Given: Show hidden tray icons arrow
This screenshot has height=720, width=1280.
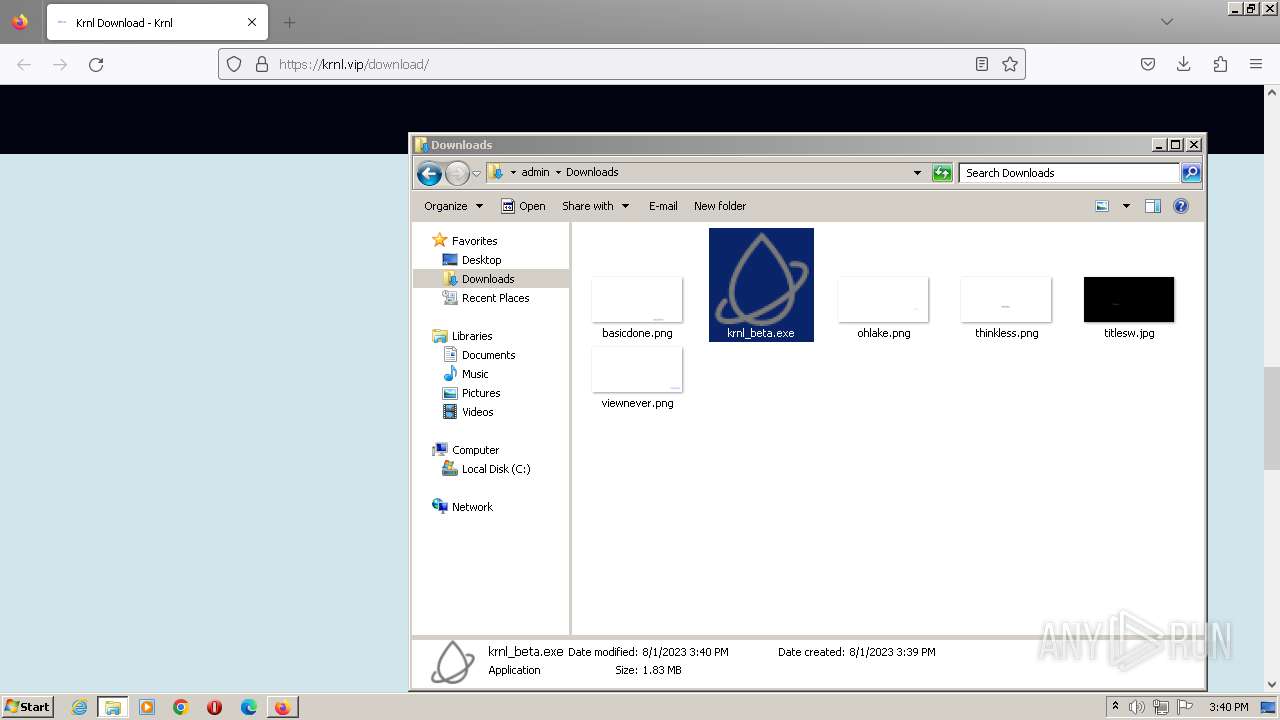Looking at the screenshot, I should pos(1115,706).
